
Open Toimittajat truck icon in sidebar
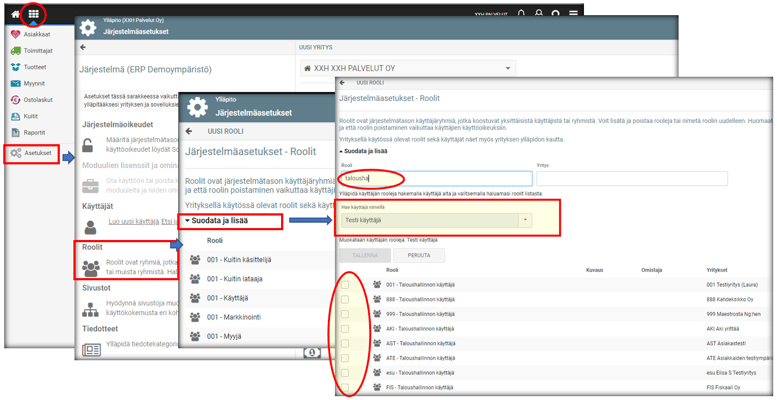[x=15, y=50]
